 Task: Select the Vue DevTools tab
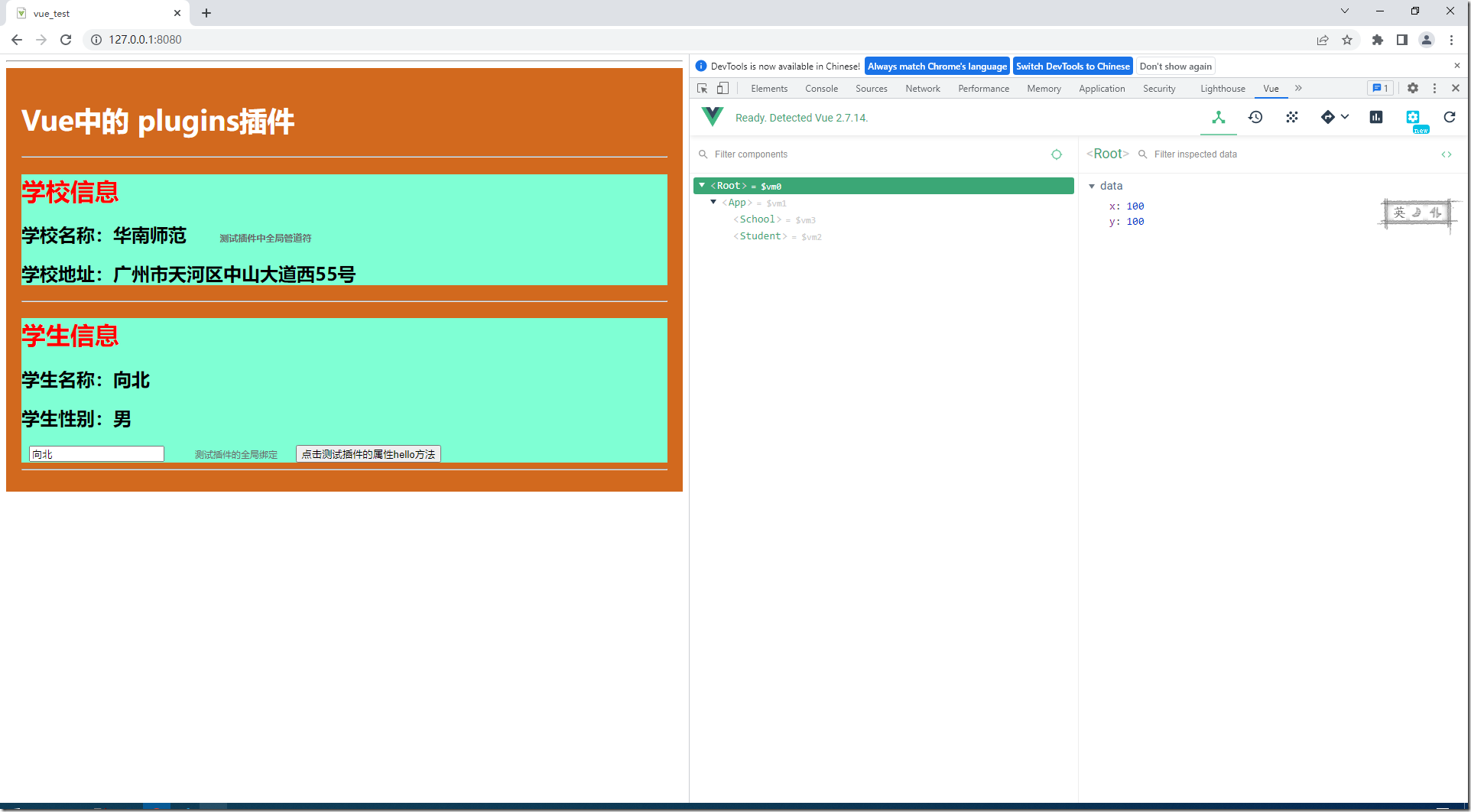1271,89
